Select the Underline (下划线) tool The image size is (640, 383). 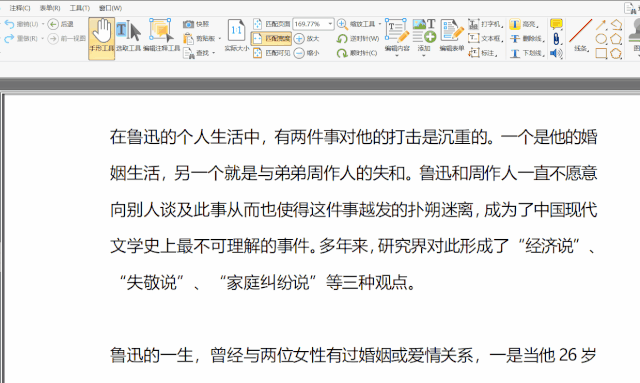pyautogui.click(x=527, y=53)
